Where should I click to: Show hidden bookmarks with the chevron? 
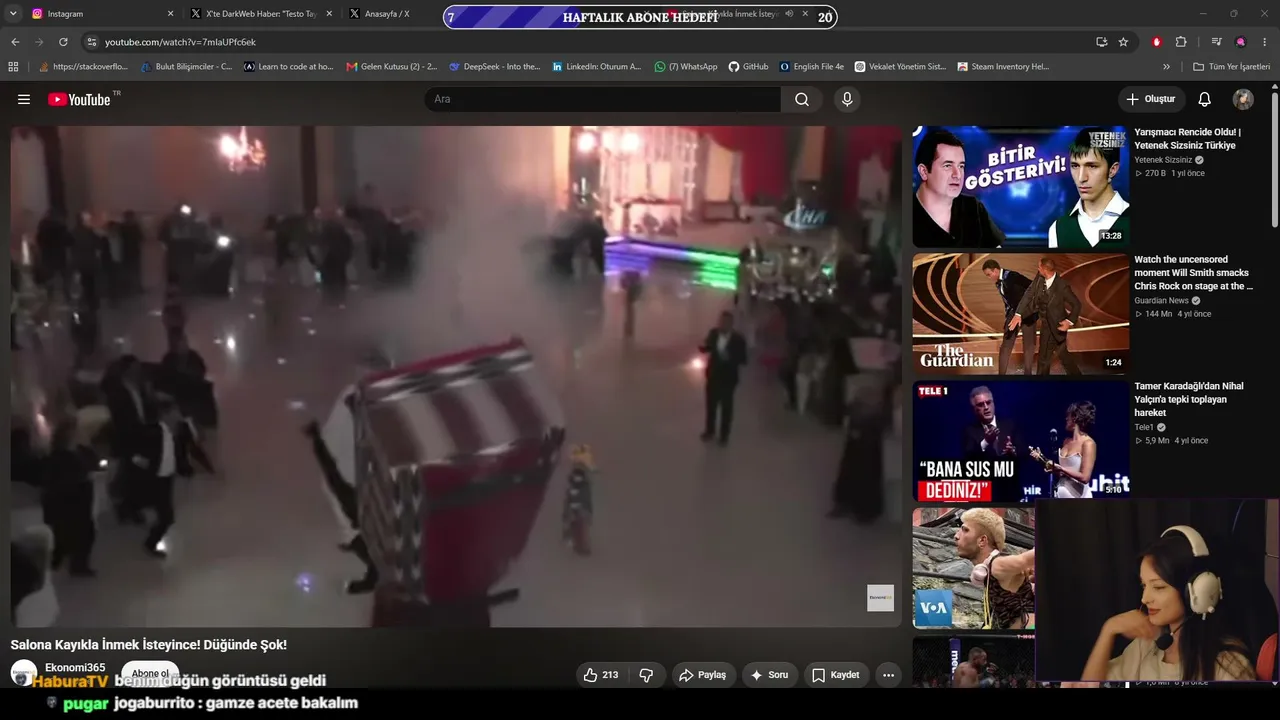(x=1166, y=67)
